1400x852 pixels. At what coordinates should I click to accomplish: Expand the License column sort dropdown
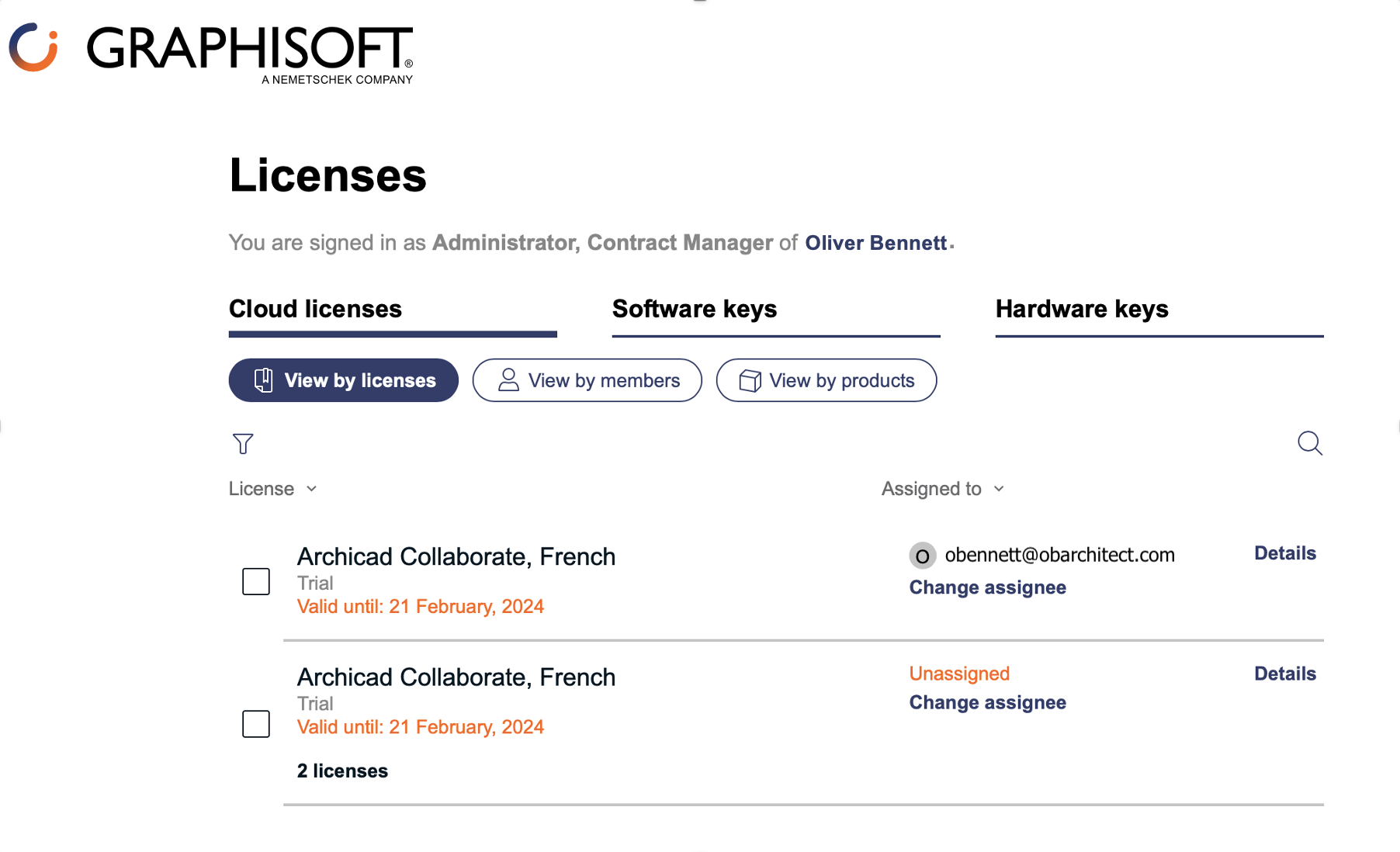coord(312,489)
